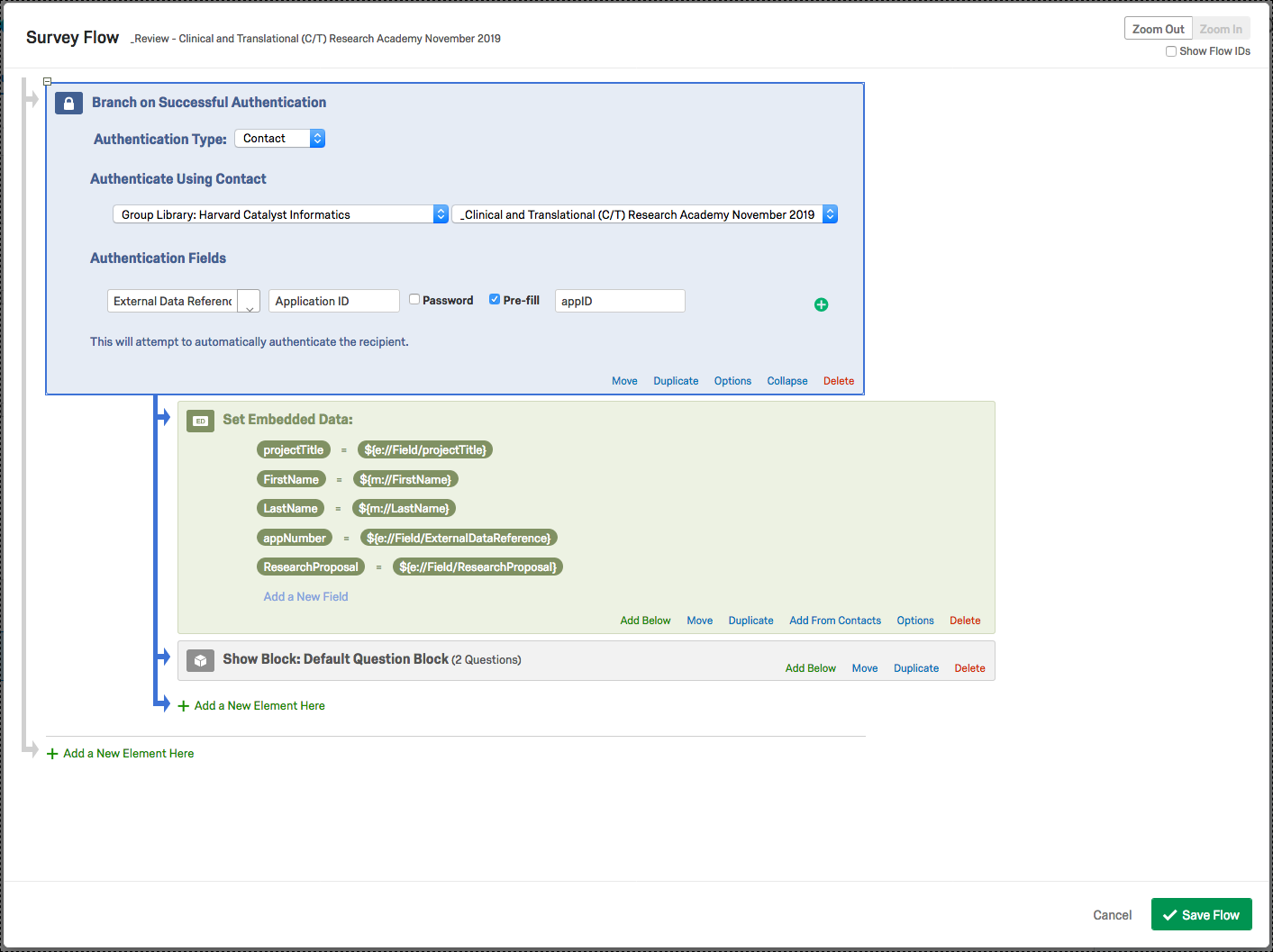Toggle the Show Flow IDs checkbox
Image resolution: width=1273 pixels, height=952 pixels.
(1171, 51)
